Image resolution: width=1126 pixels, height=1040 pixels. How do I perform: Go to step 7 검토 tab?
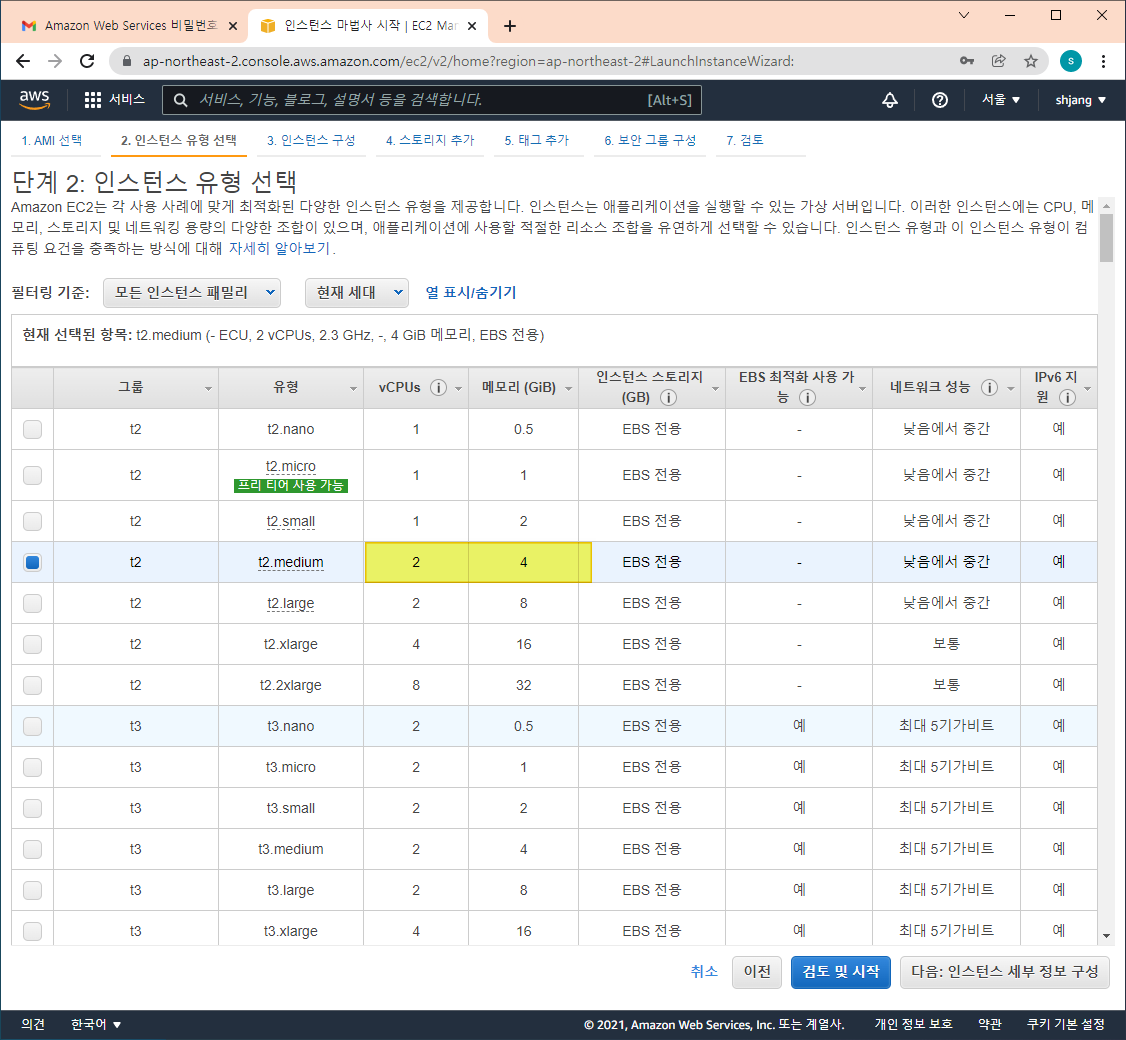pos(745,140)
